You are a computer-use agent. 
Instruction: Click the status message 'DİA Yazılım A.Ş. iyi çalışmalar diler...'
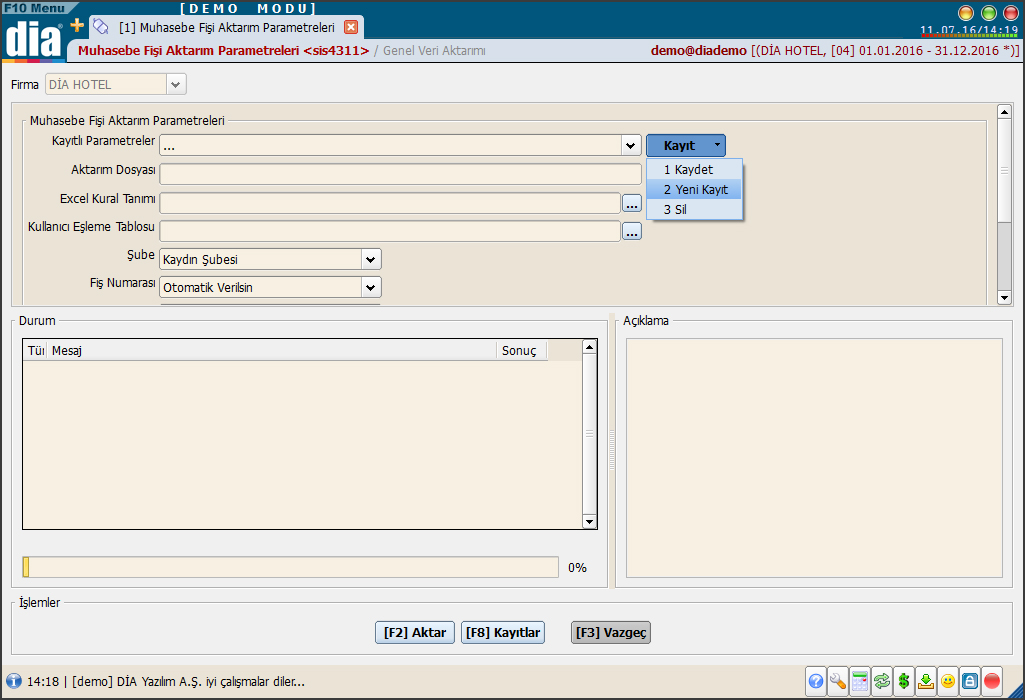[x=211, y=682]
